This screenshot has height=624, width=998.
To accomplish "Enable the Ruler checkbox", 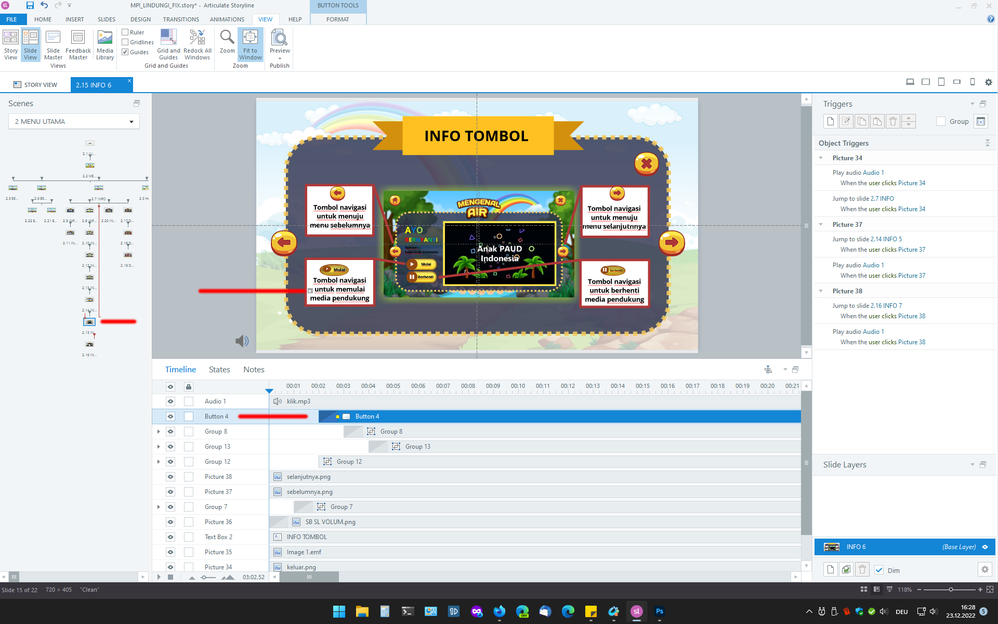I will 125,32.
